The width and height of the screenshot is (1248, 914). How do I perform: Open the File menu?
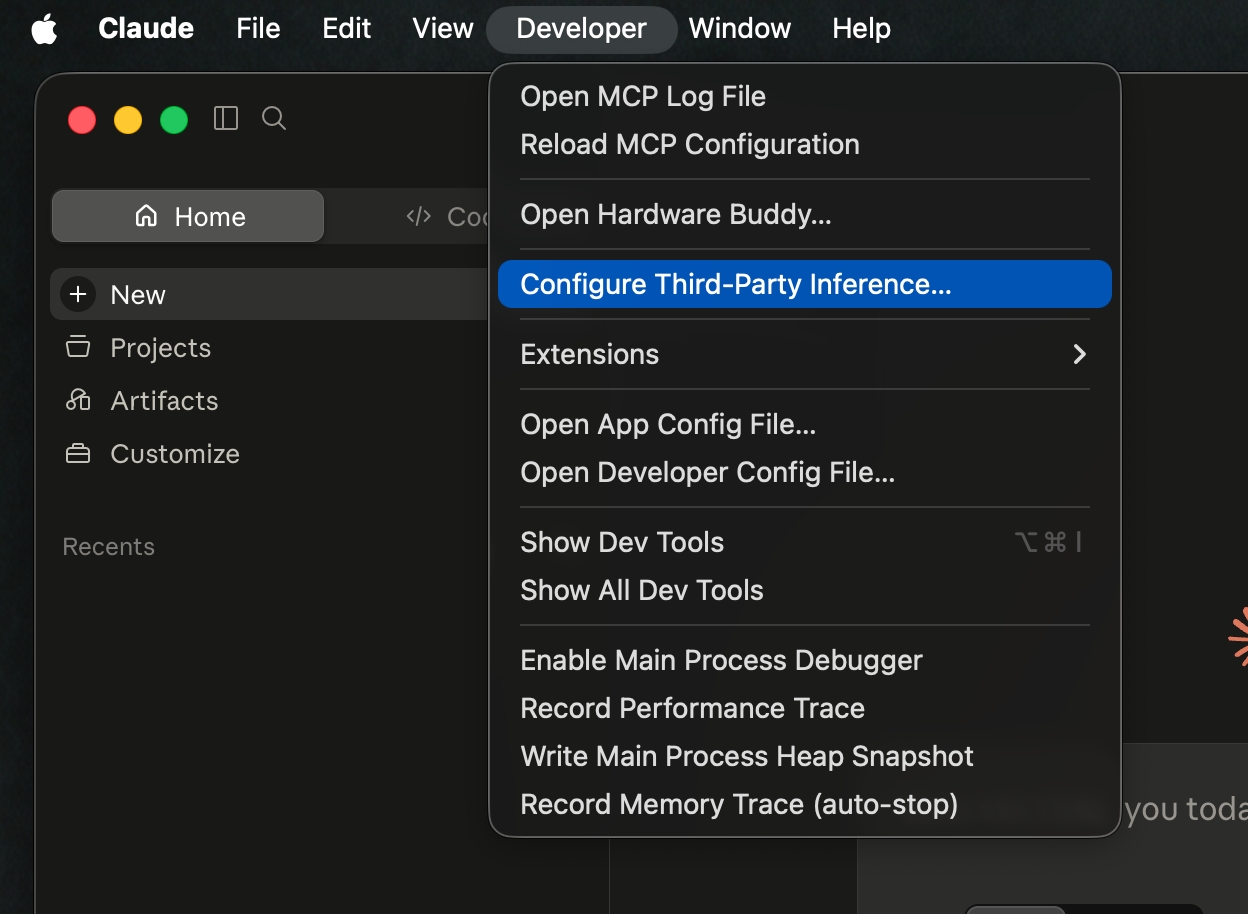[258, 29]
